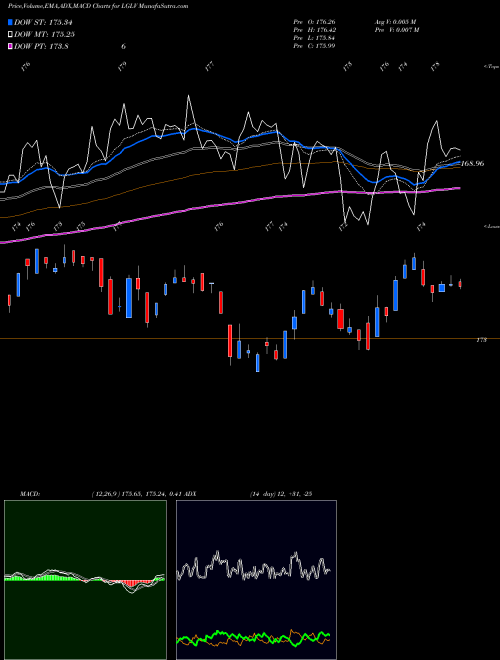Click the 'Avg V: 0.005 M' value
The height and width of the screenshot is (660, 500).
(x=395, y=22)
